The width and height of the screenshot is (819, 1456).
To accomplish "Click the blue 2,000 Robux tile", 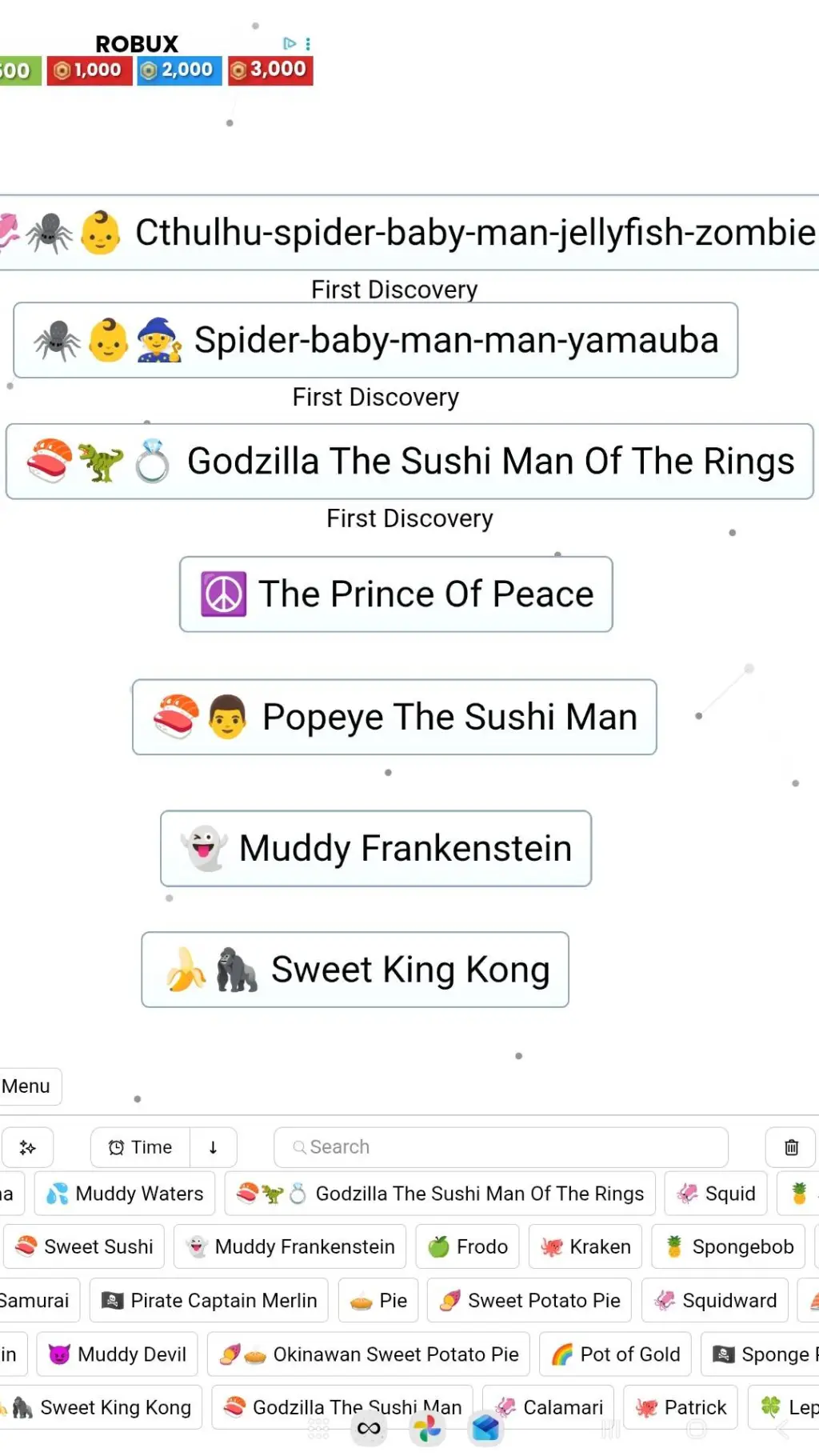I will (179, 70).
